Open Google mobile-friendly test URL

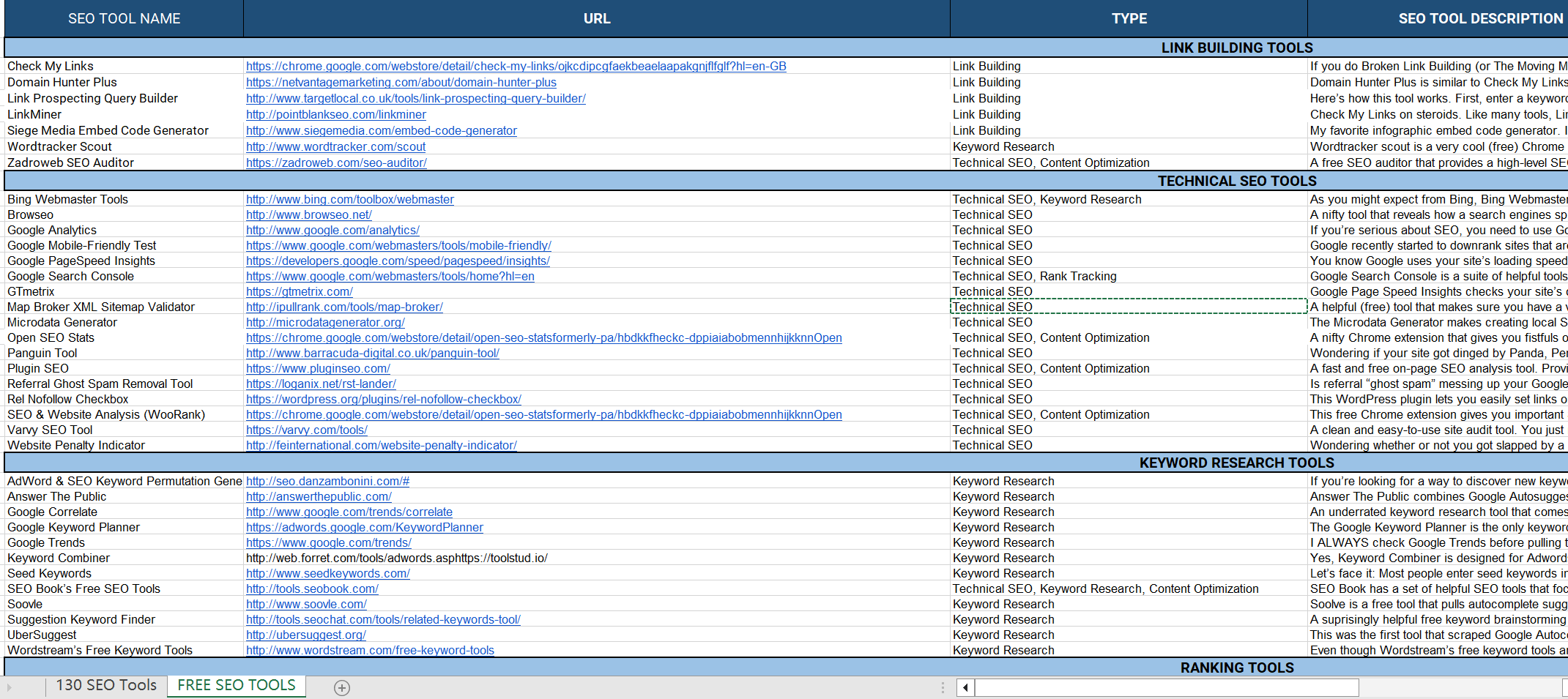click(x=398, y=245)
